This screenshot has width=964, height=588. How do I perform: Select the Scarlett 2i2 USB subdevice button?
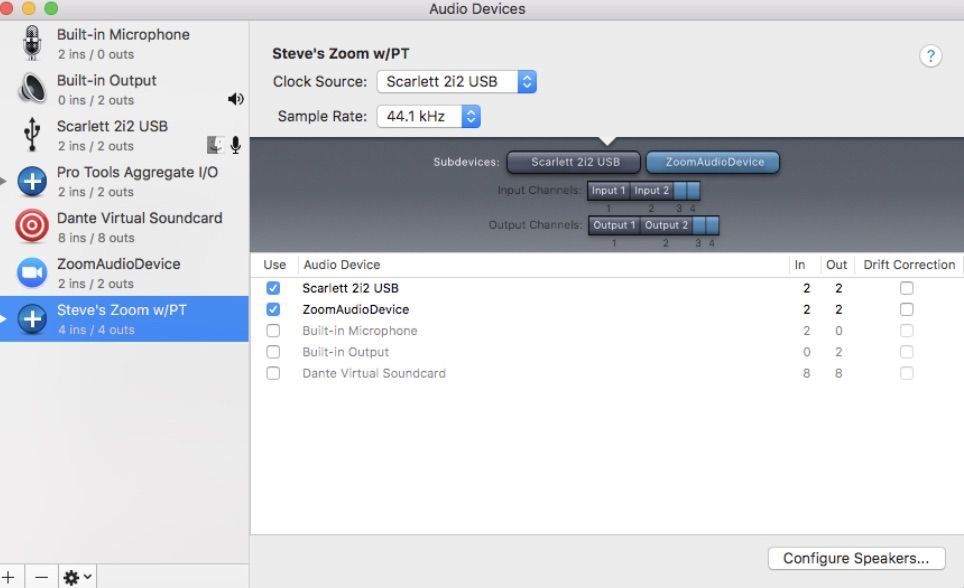point(574,162)
